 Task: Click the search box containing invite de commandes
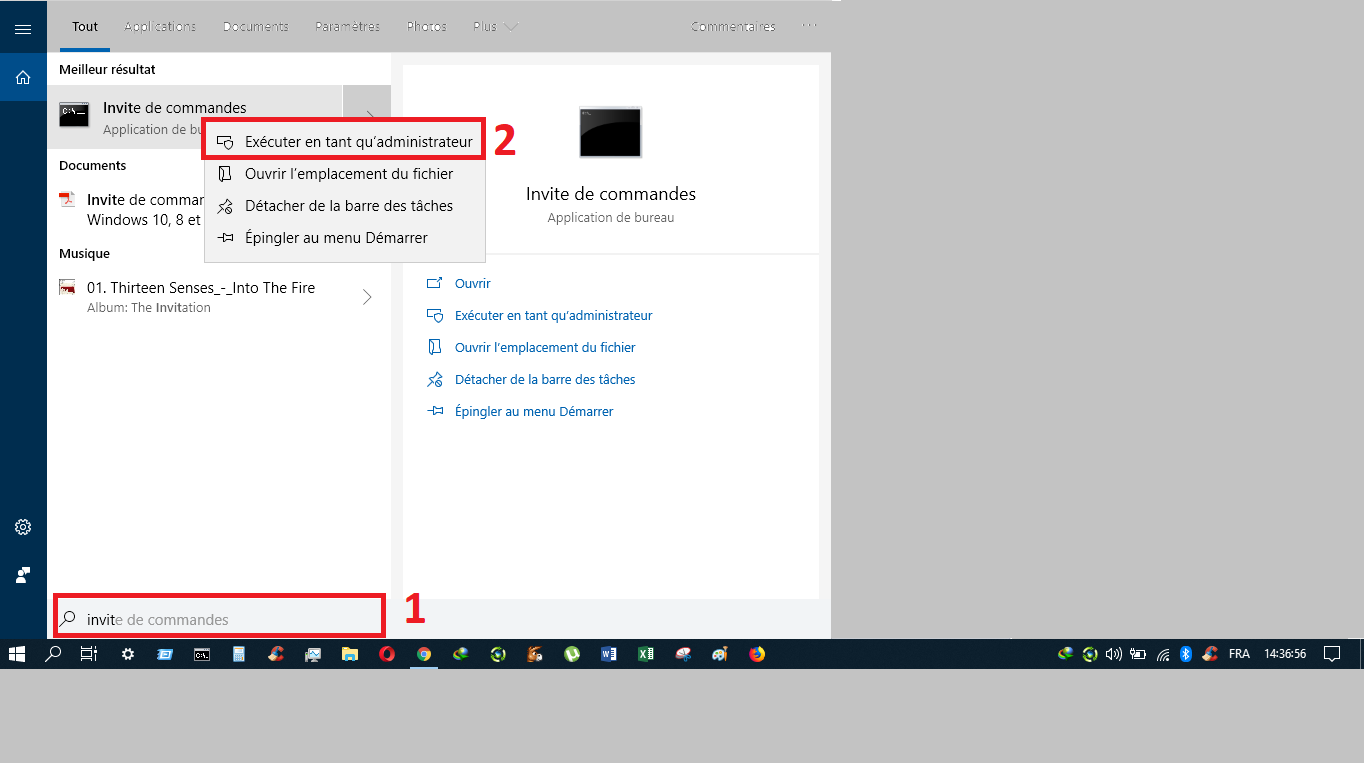pyautogui.click(x=220, y=619)
